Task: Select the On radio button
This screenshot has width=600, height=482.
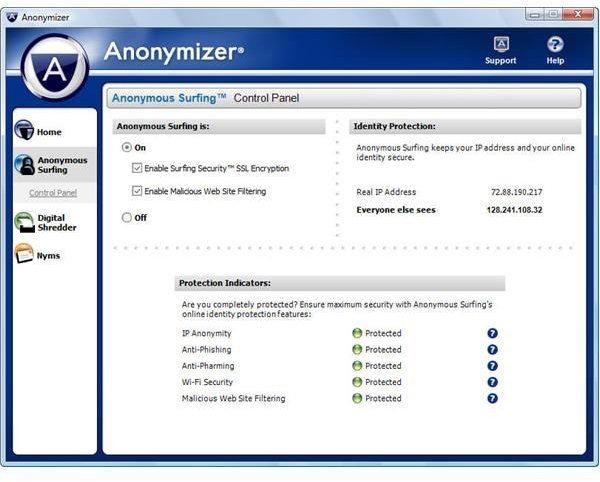Action: click(x=127, y=147)
